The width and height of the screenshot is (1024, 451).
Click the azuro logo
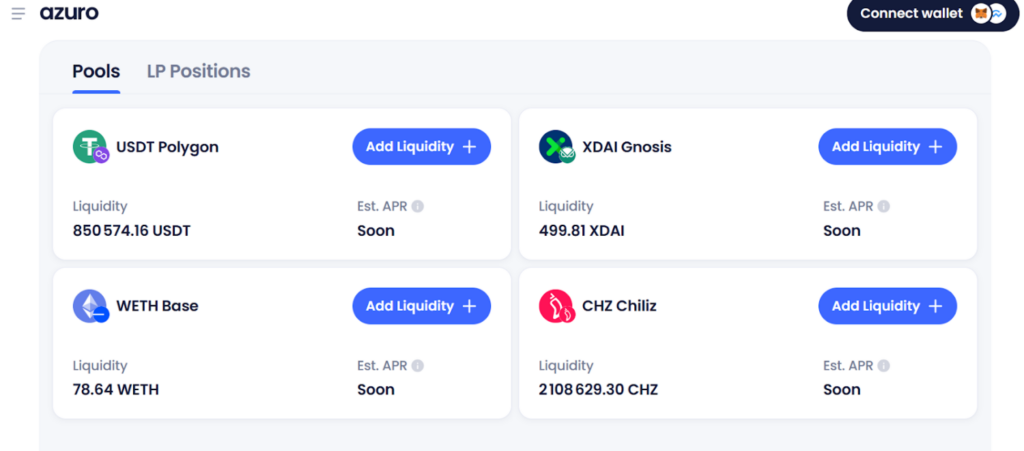69,13
